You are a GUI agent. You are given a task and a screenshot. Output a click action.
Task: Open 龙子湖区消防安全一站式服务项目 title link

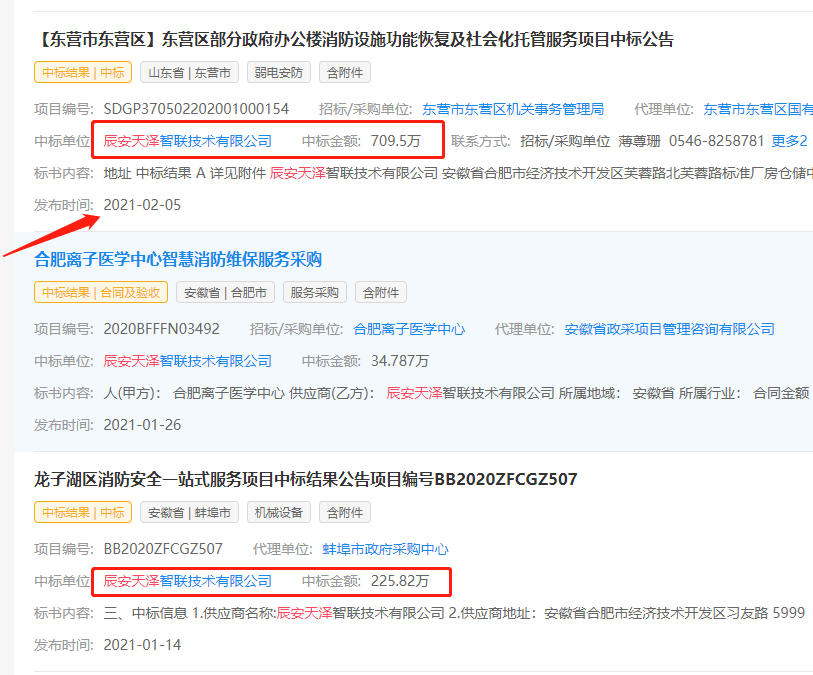[305, 479]
